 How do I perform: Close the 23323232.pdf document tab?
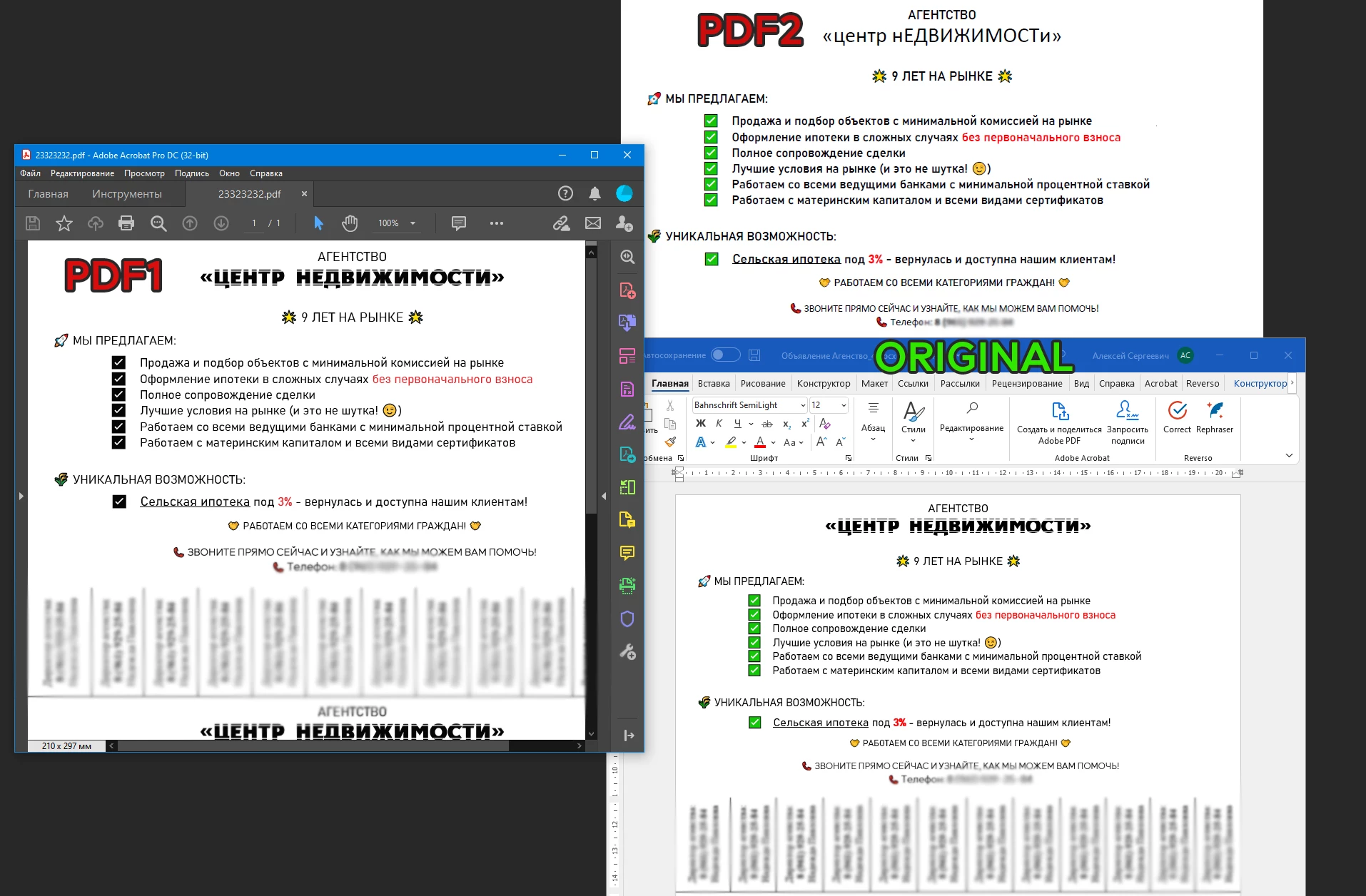coord(304,193)
